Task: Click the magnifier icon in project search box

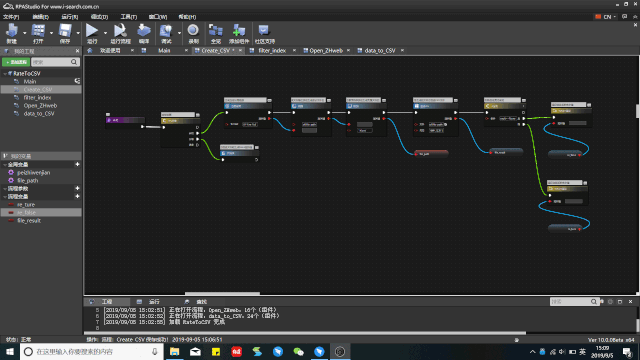Action: 74,62
